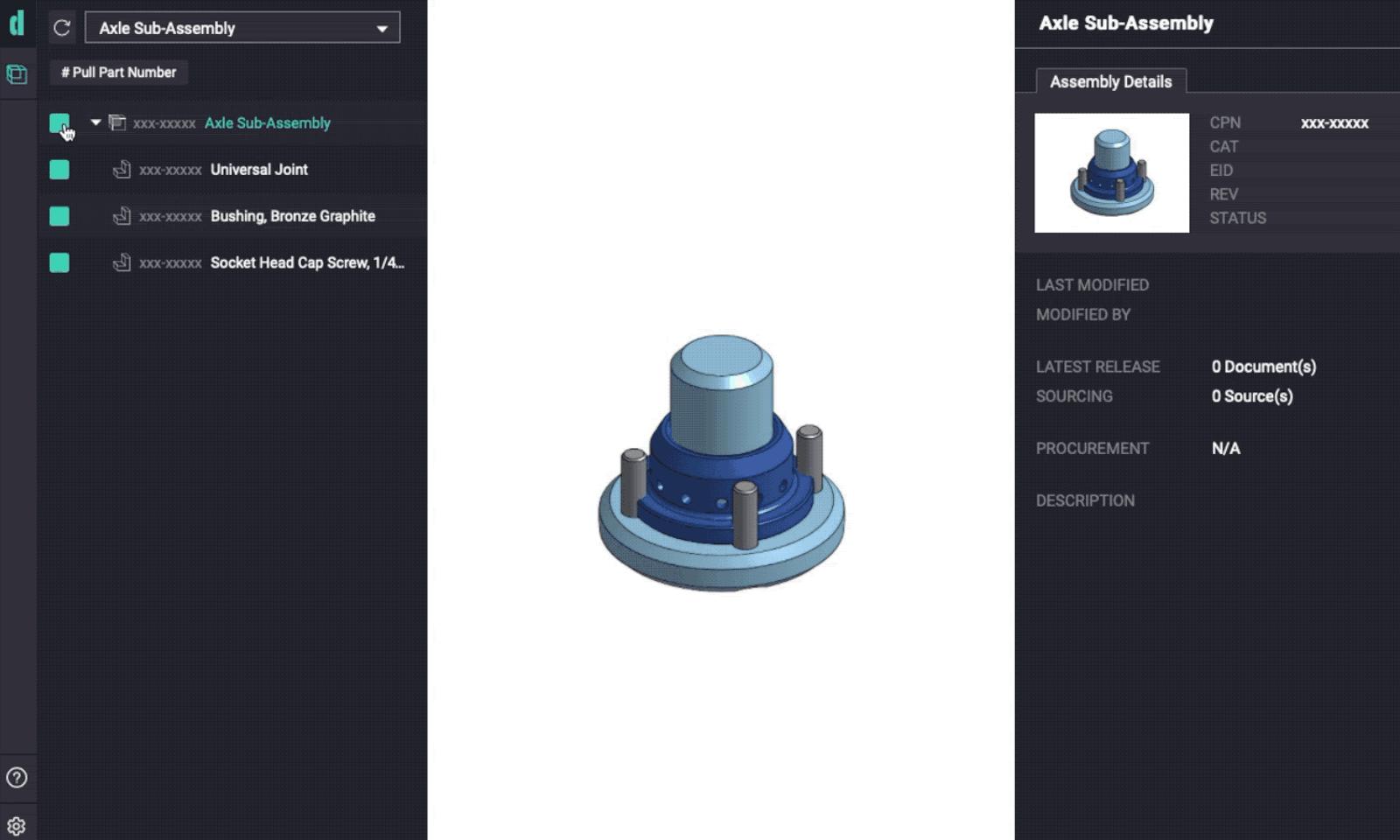This screenshot has height=840, width=1400.
Task: Click the 3D axle model in the viewport
Action: tap(721, 464)
